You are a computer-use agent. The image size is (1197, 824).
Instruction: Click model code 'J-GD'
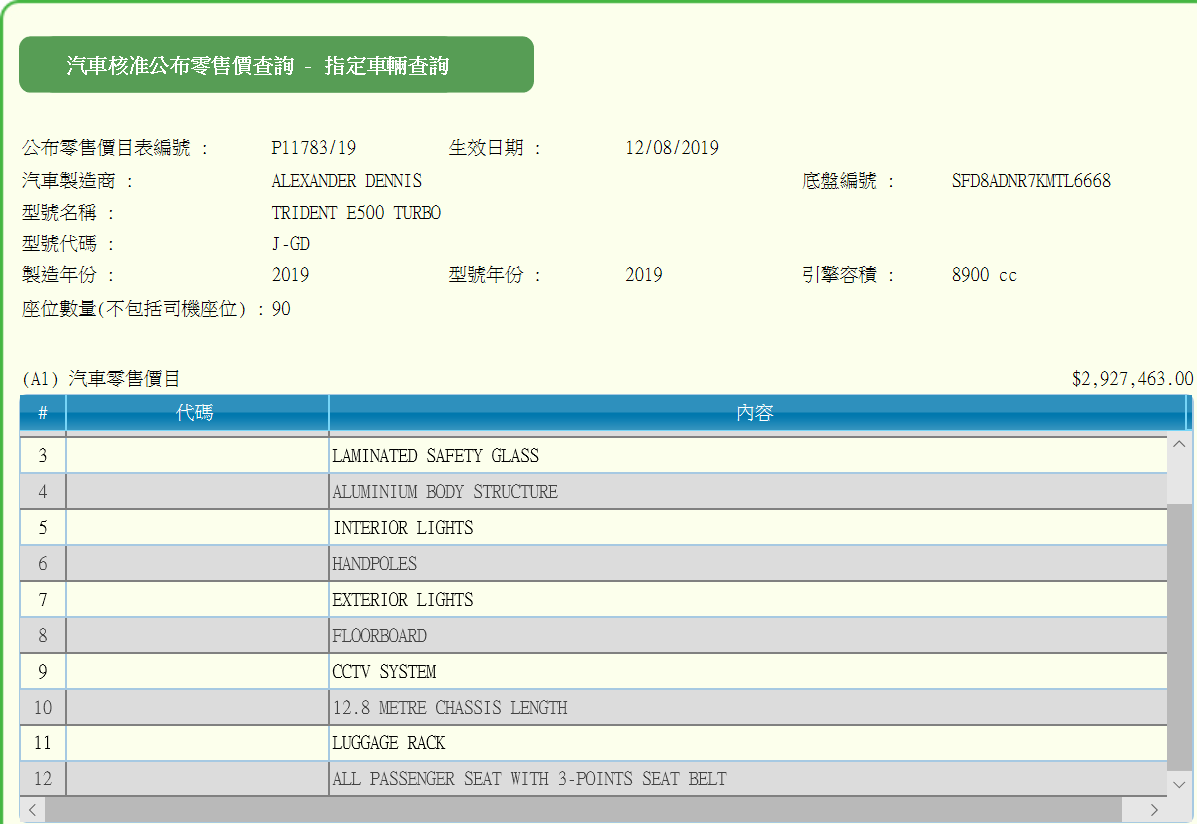click(x=291, y=244)
